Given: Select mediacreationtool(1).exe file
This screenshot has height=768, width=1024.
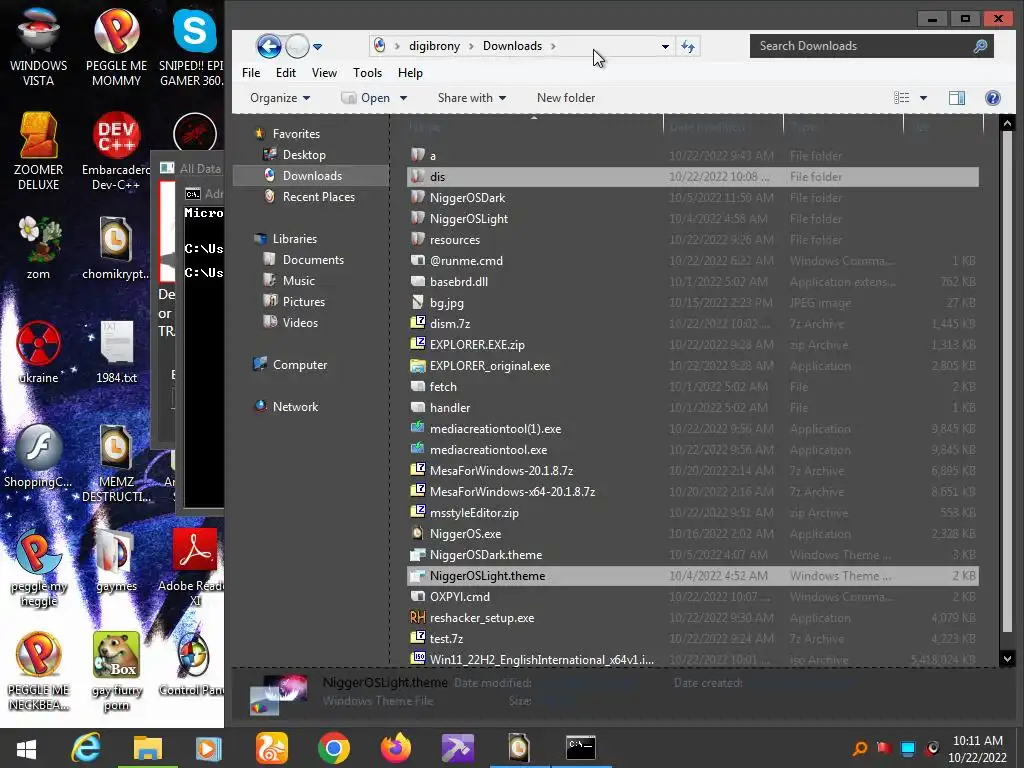Looking at the screenshot, I should [692, 429].
